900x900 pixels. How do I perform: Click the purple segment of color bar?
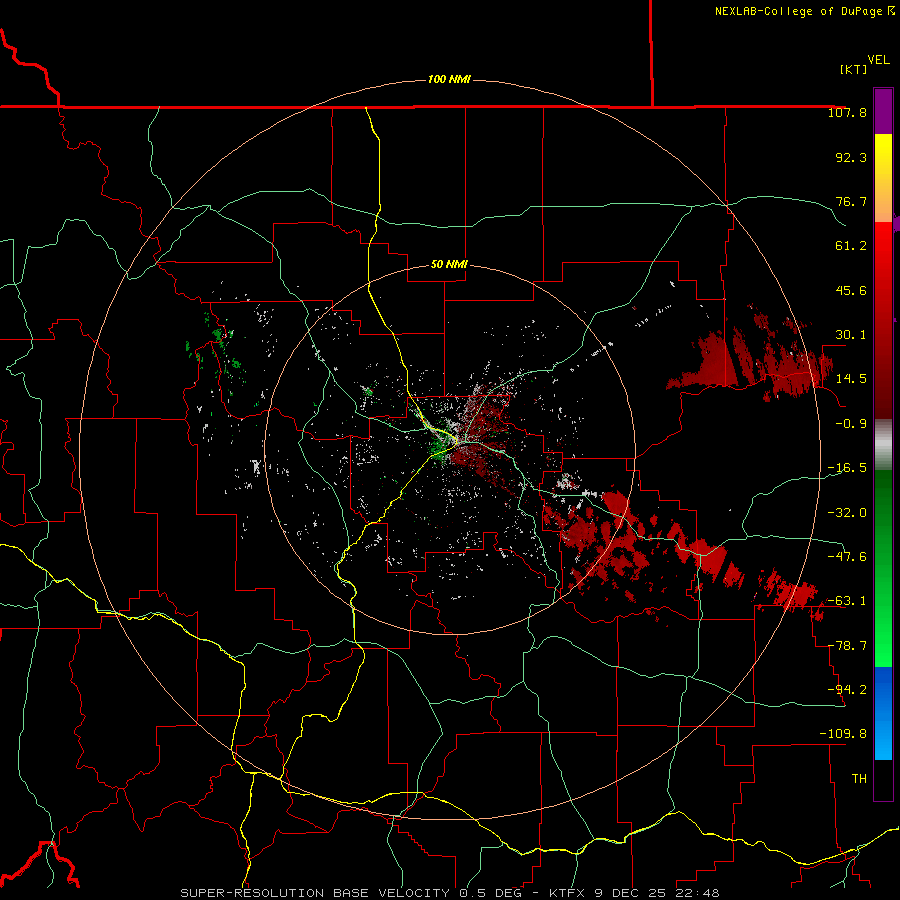tap(883, 112)
